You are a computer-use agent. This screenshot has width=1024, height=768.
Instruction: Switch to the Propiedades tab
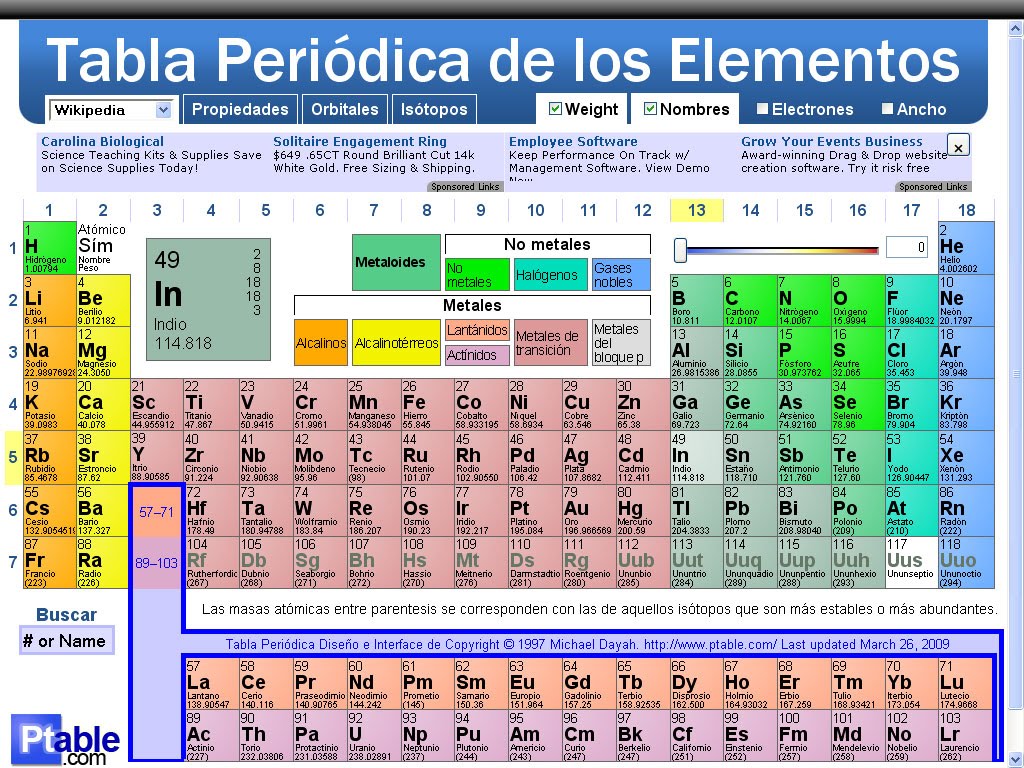pyautogui.click(x=240, y=109)
